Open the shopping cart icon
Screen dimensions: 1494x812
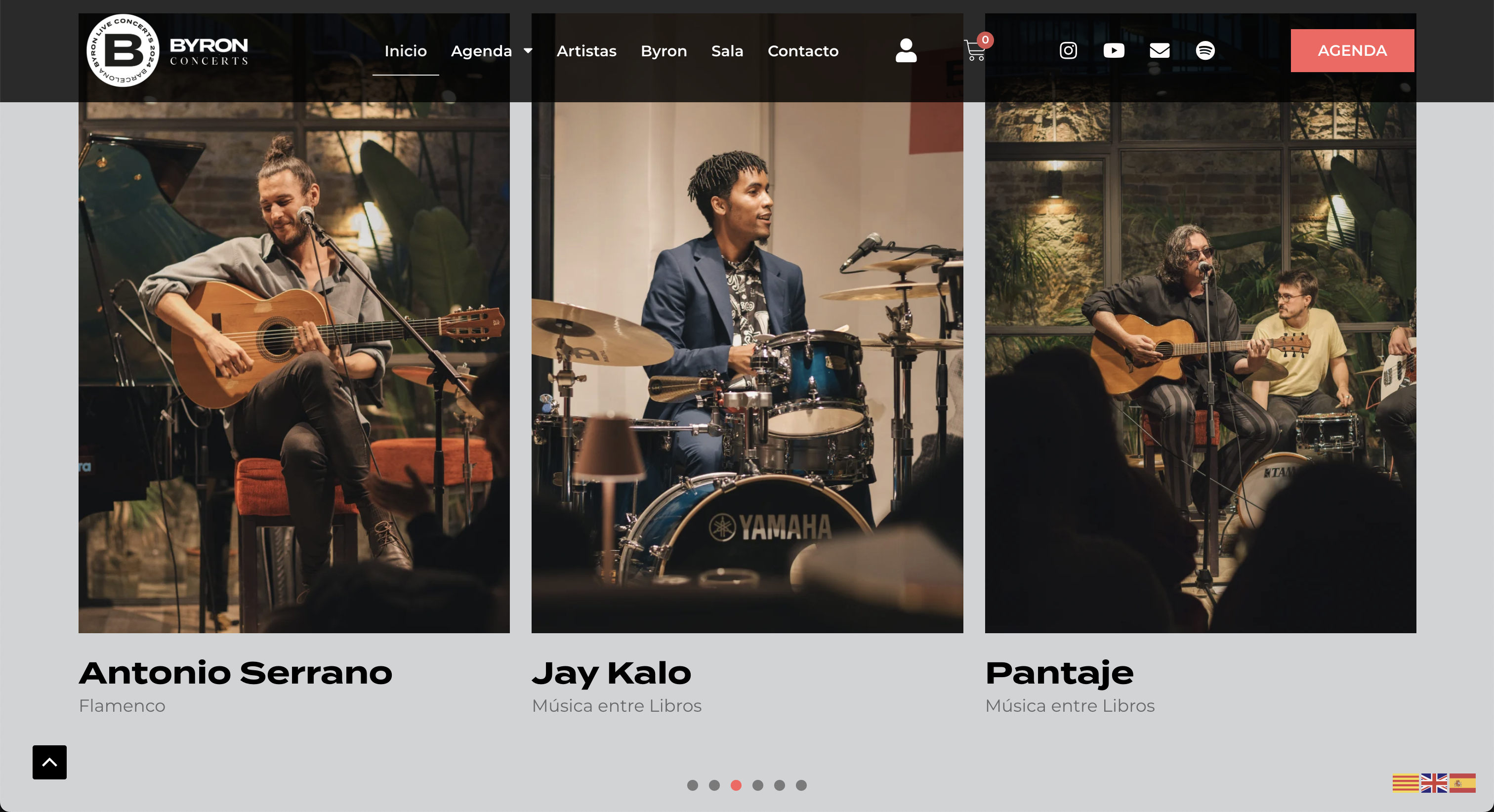tap(974, 50)
